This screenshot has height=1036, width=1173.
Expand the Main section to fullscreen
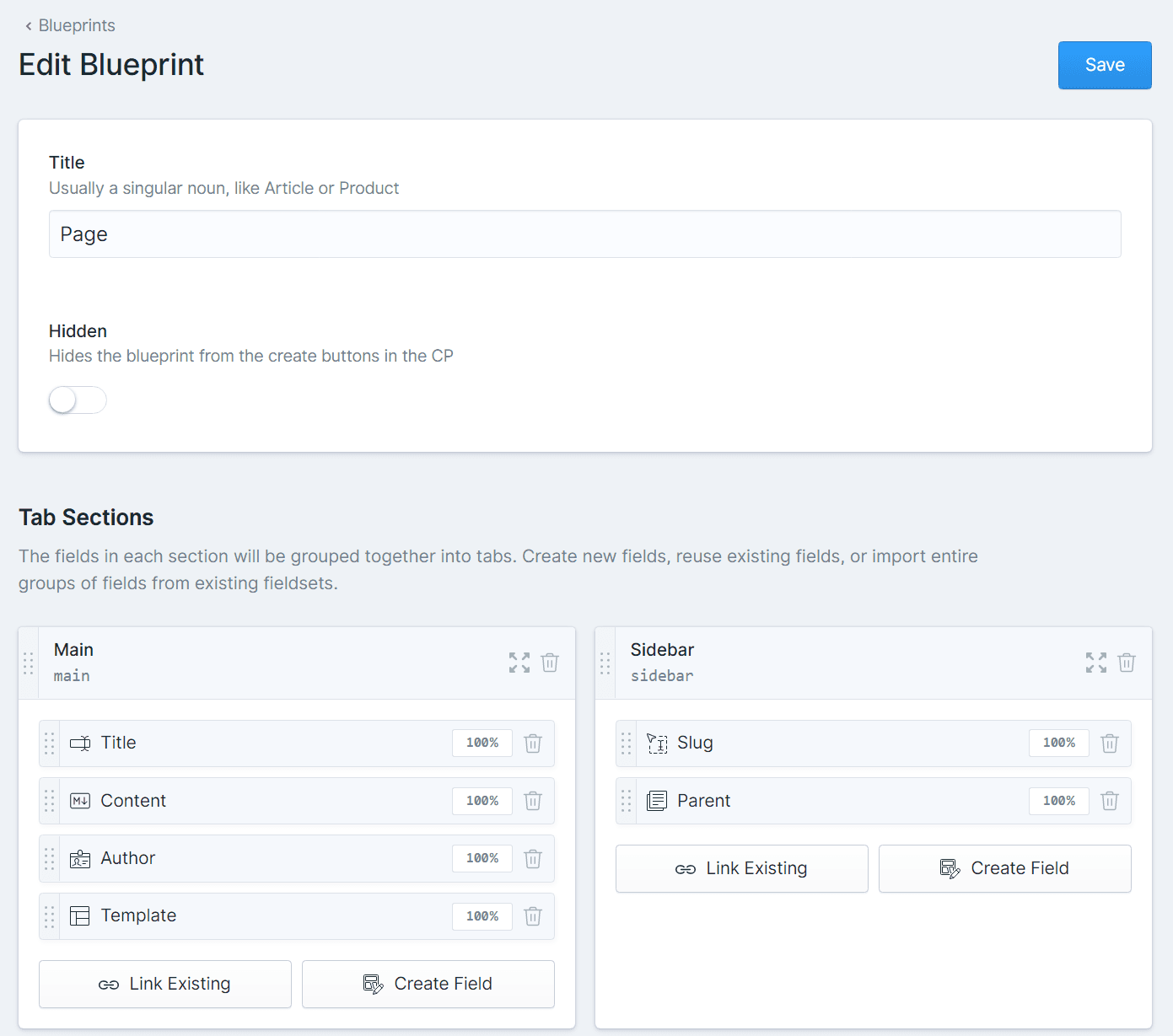[x=519, y=663]
